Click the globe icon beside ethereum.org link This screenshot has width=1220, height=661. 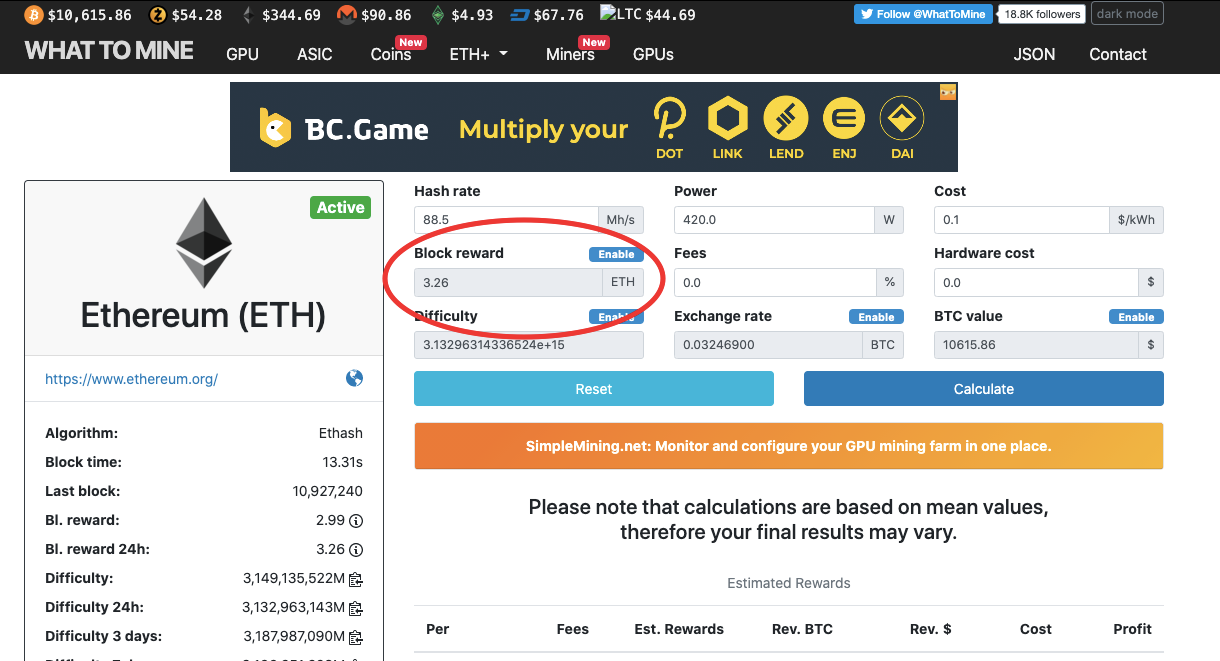[x=354, y=378]
